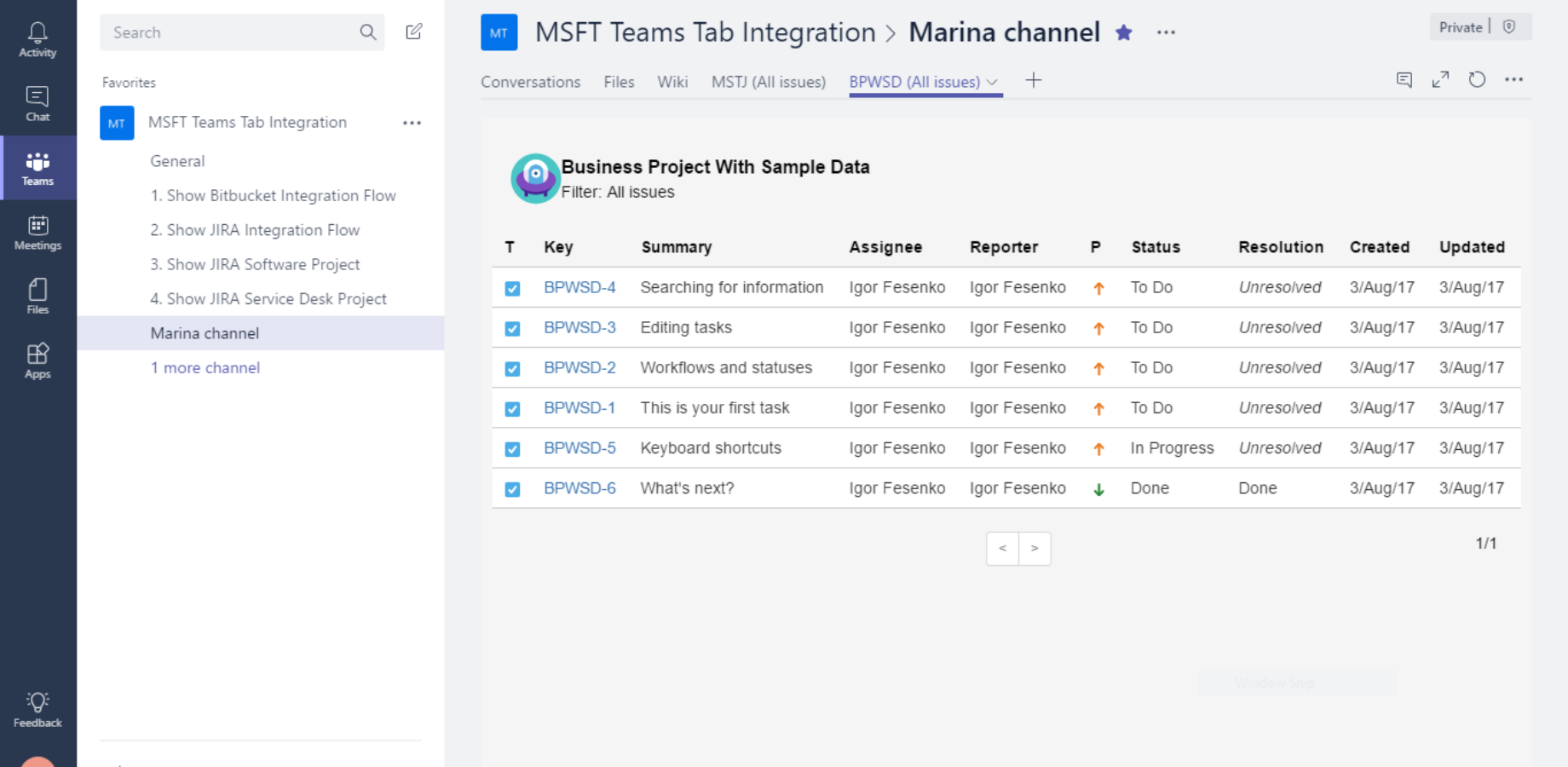Click into the Search field
Viewport: 1568px width, 767px height.
tap(230, 32)
